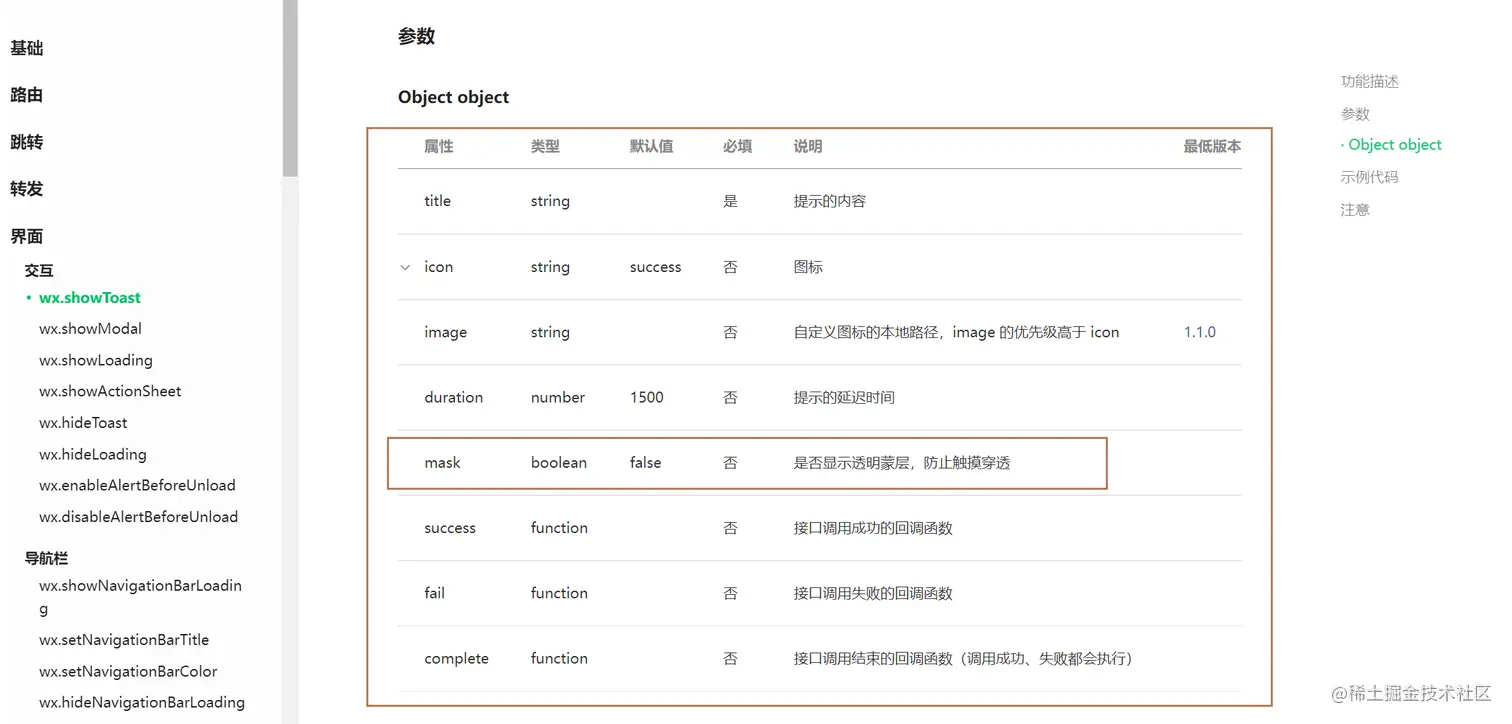This screenshot has height=724, width=1512.
Task: Click the 默认值 column header
Action: tap(652, 146)
